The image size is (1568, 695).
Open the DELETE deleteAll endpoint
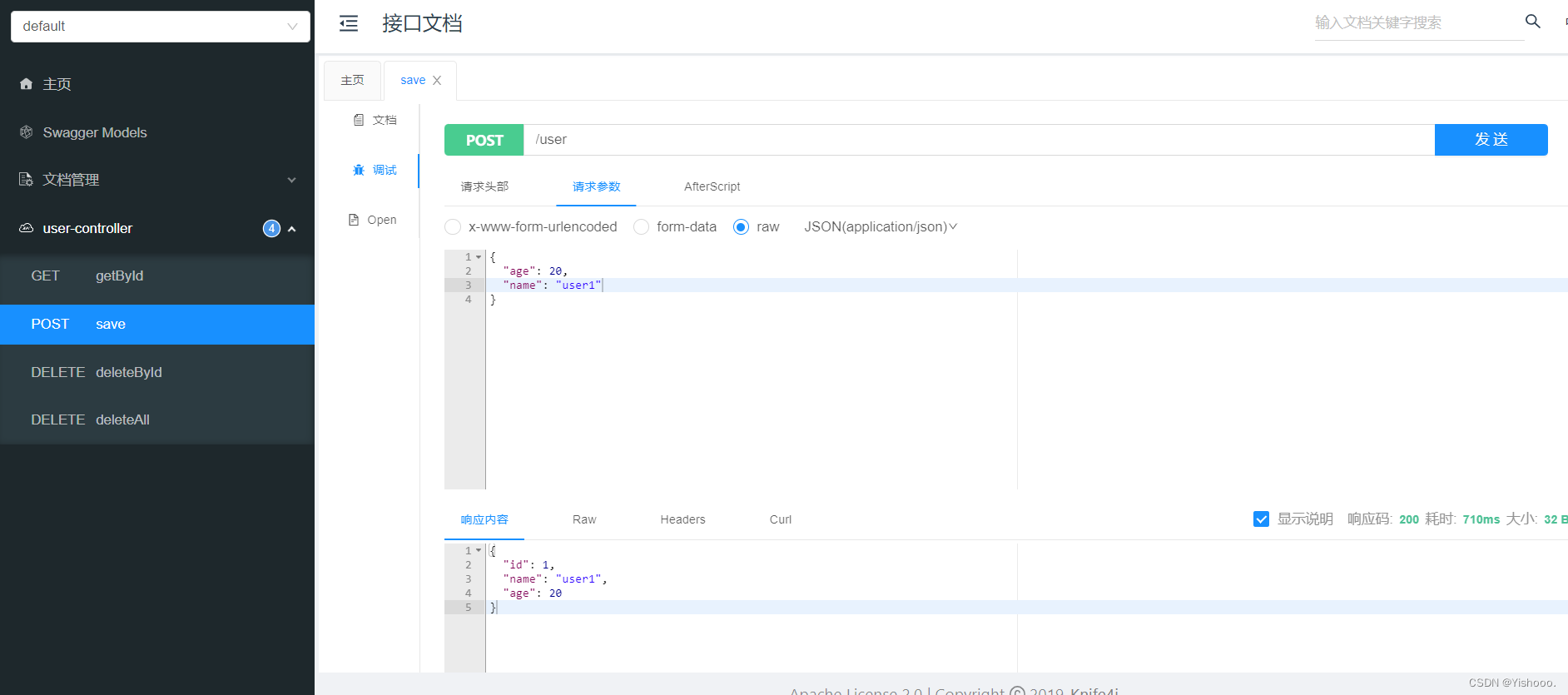157,420
